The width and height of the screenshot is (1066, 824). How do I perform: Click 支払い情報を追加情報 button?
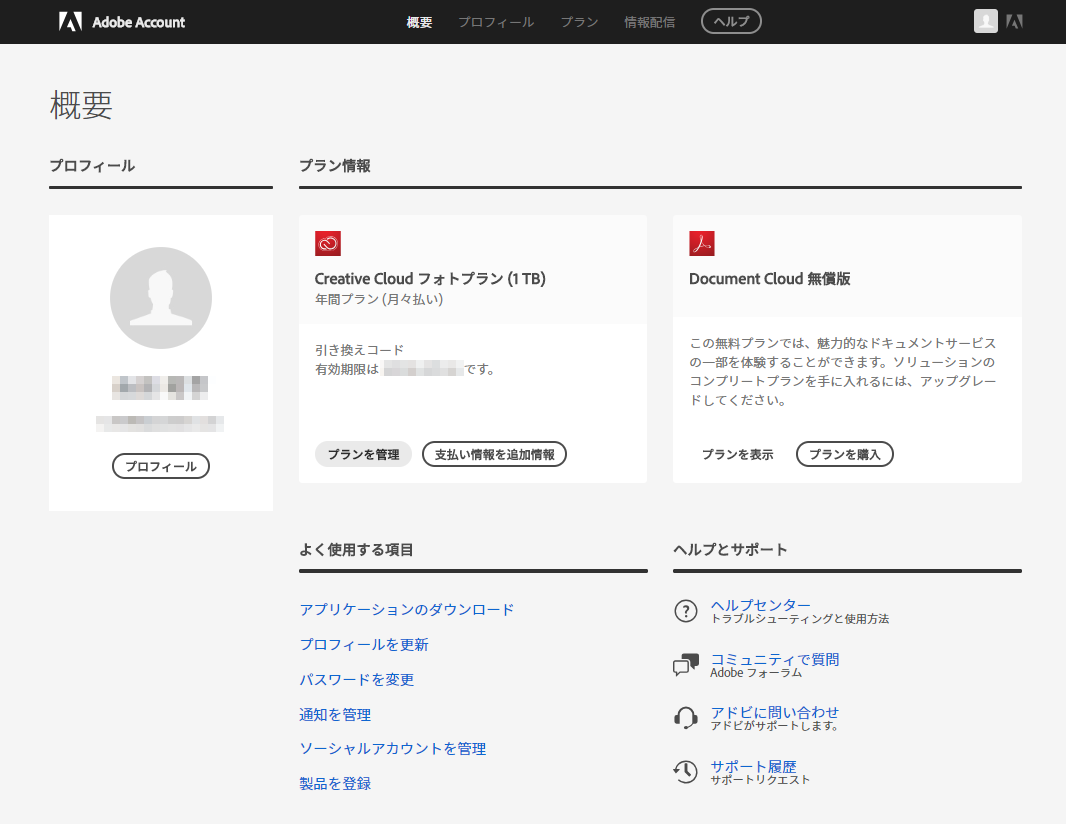494,454
